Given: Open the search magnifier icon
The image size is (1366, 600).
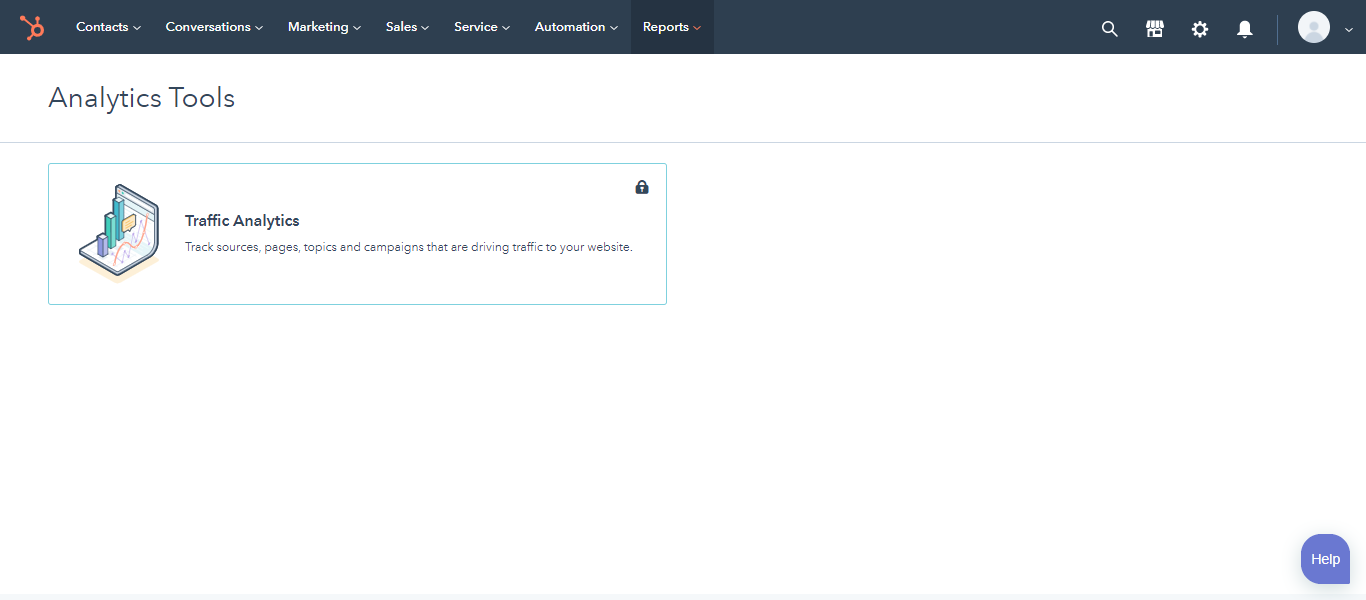Looking at the screenshot, I should pos(1109,28).
